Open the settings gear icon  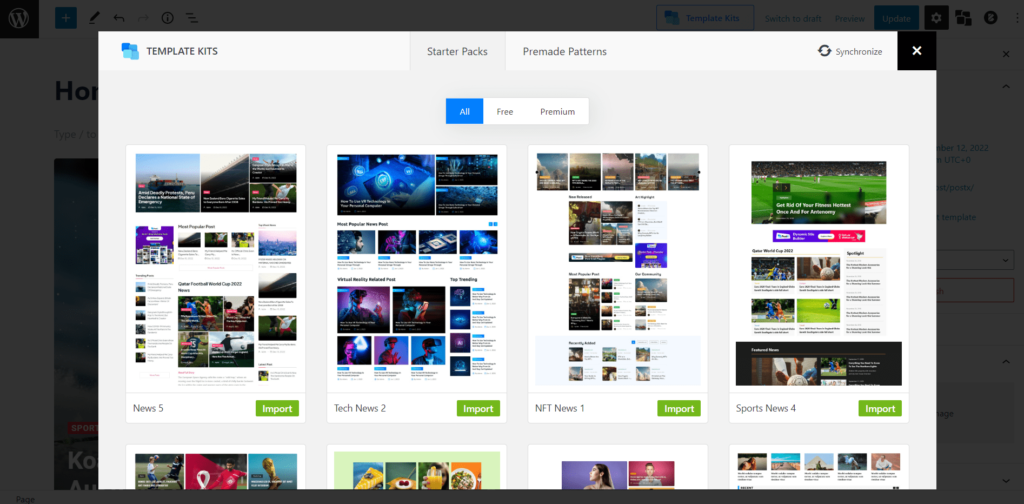coord(936,18)
